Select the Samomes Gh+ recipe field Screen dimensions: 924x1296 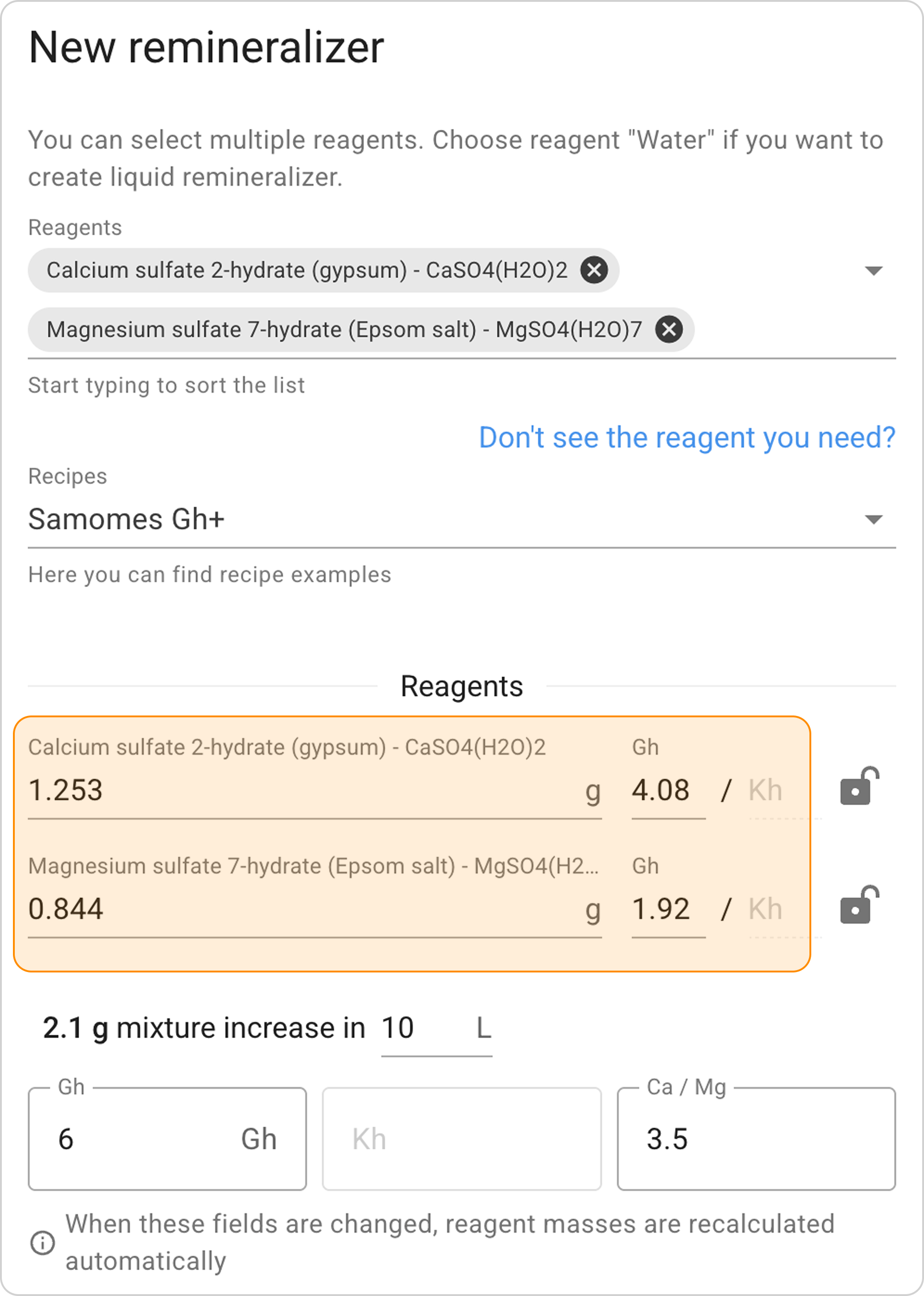(x=398, y=519)
